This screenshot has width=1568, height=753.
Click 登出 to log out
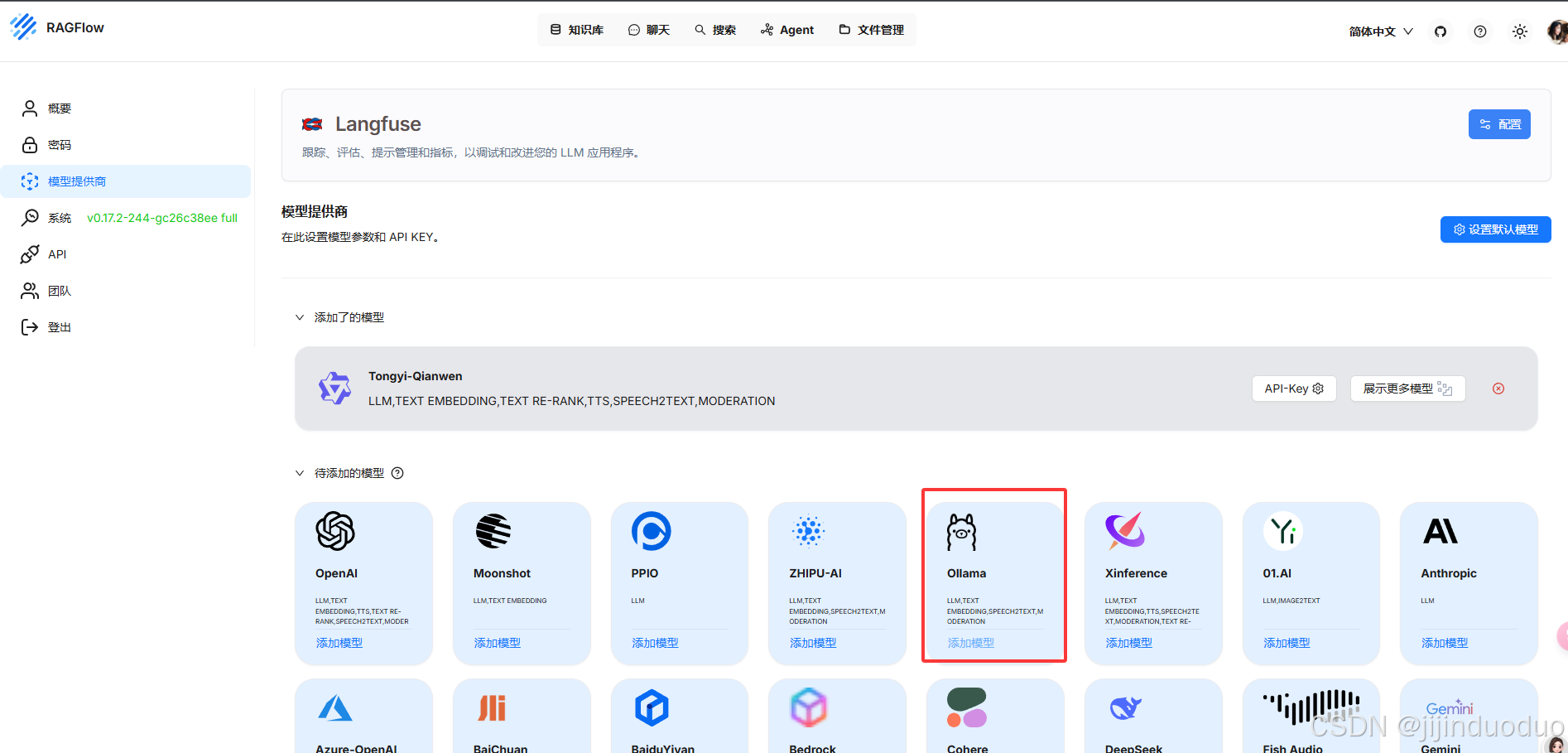(x=126, y=327)
